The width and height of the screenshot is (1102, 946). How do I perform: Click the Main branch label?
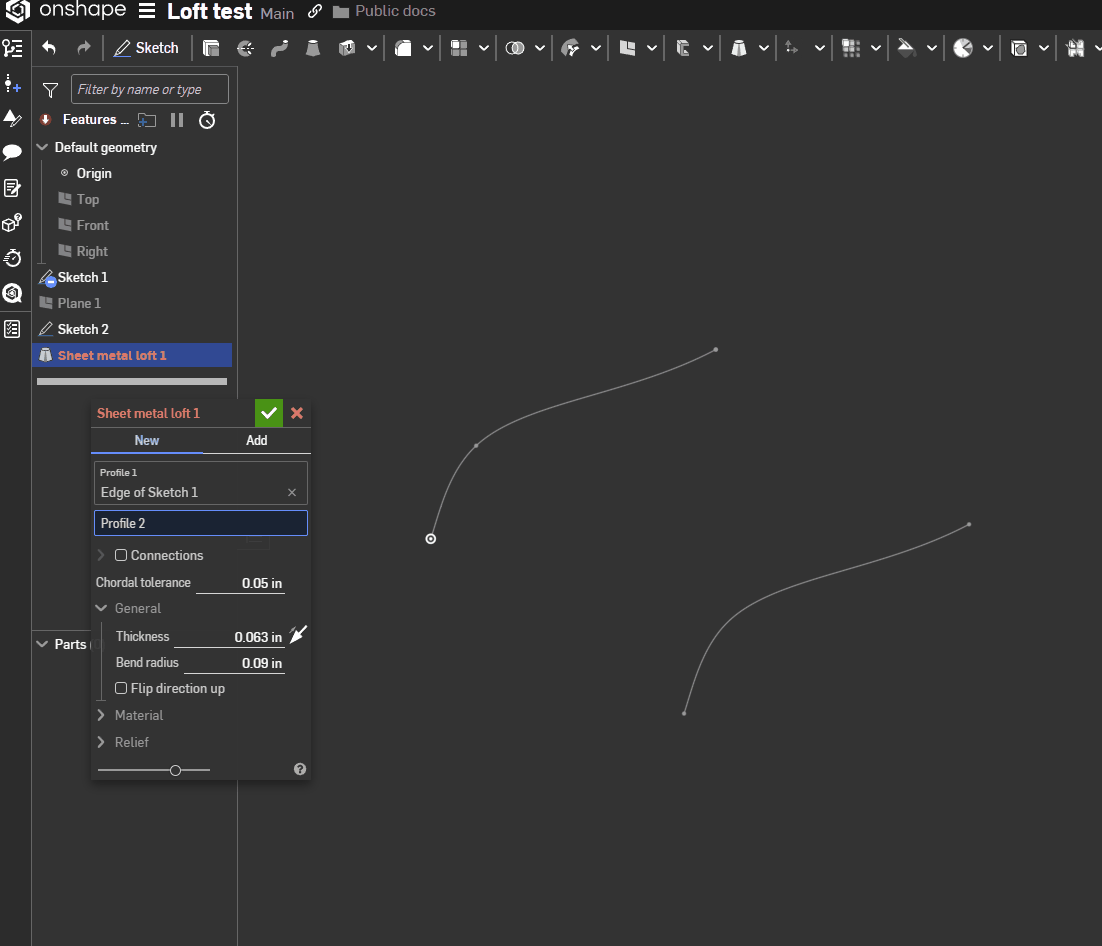pos(277,13)
